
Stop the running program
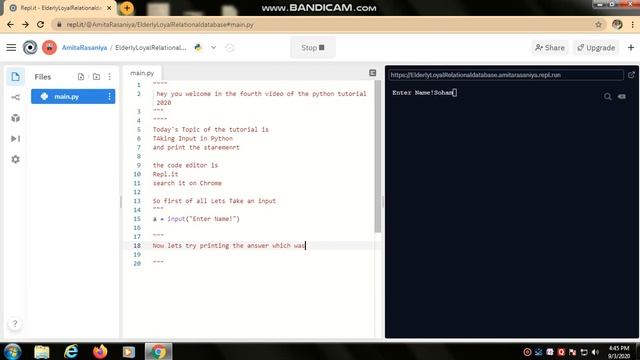313,48
